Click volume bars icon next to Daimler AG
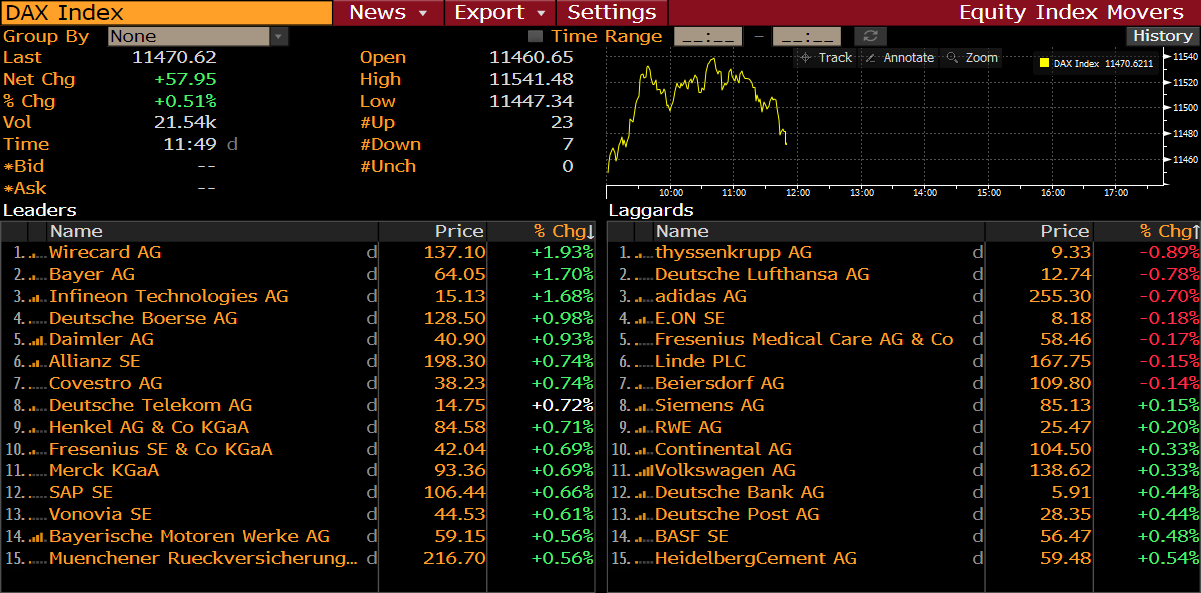 point(38,341)
